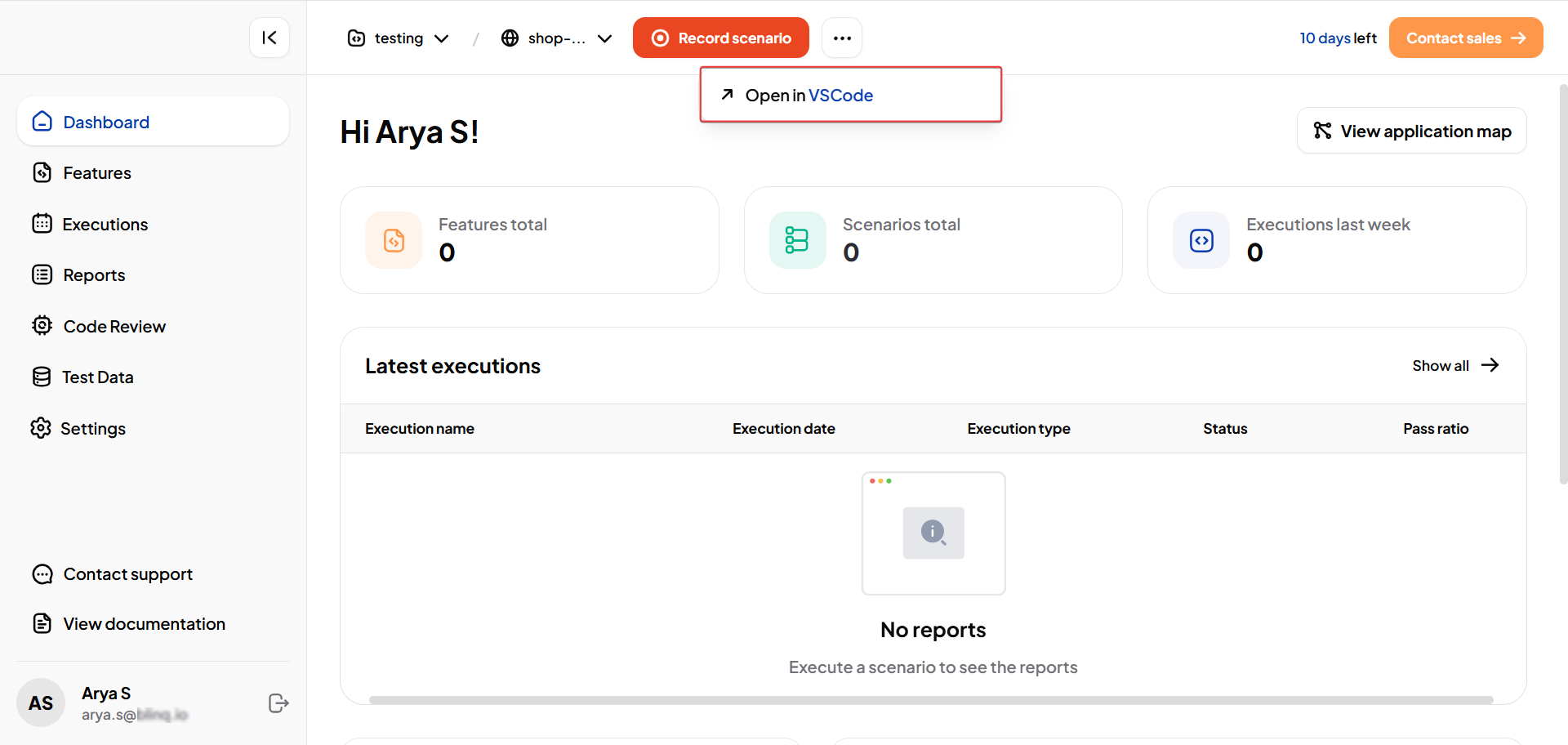
Task: Open View documentation link
Action: 144,624
